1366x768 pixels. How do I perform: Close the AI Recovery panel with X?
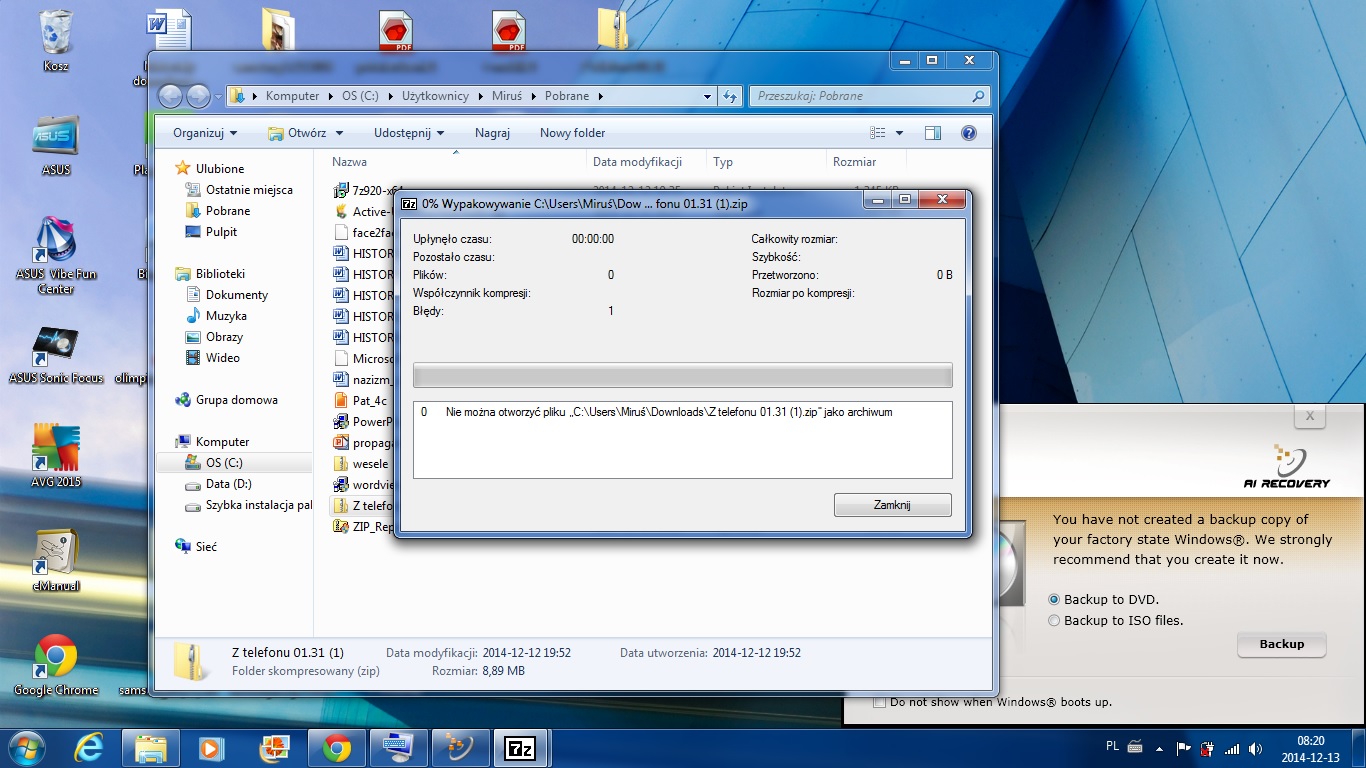point(1310,417)
